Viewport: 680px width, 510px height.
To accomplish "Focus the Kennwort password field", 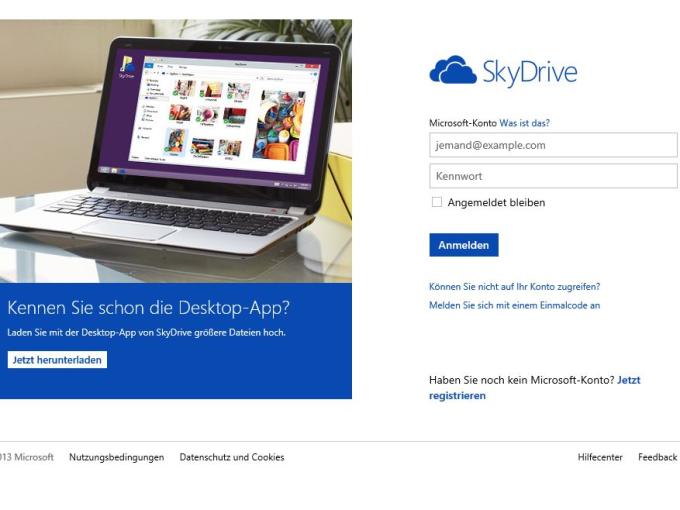I will pyautogui.click(x=553, y=176).
